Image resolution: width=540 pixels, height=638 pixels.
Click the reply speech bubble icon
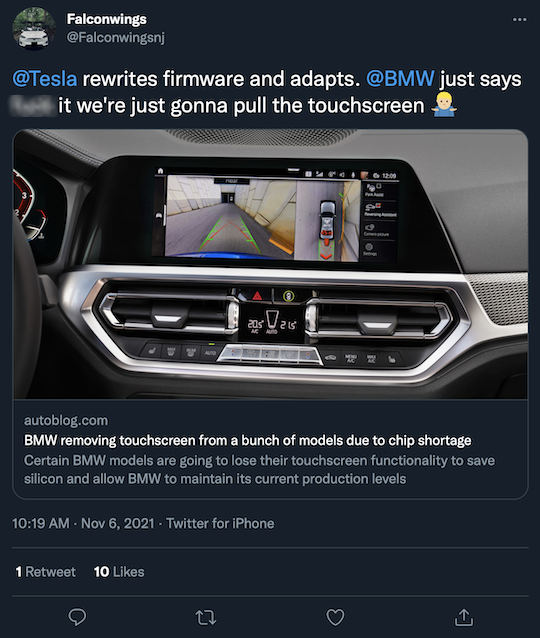77,617
